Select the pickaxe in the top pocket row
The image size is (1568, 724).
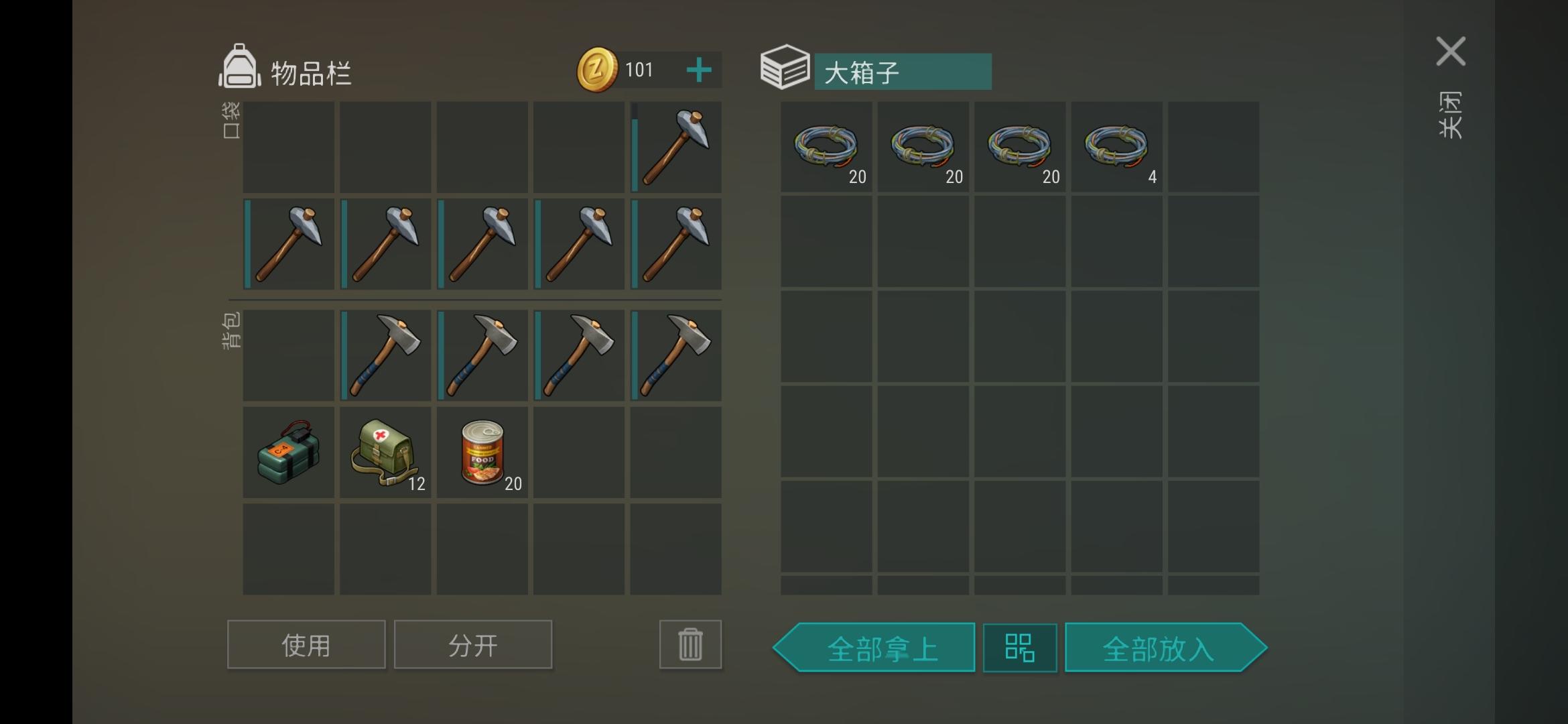pos(675,147)
